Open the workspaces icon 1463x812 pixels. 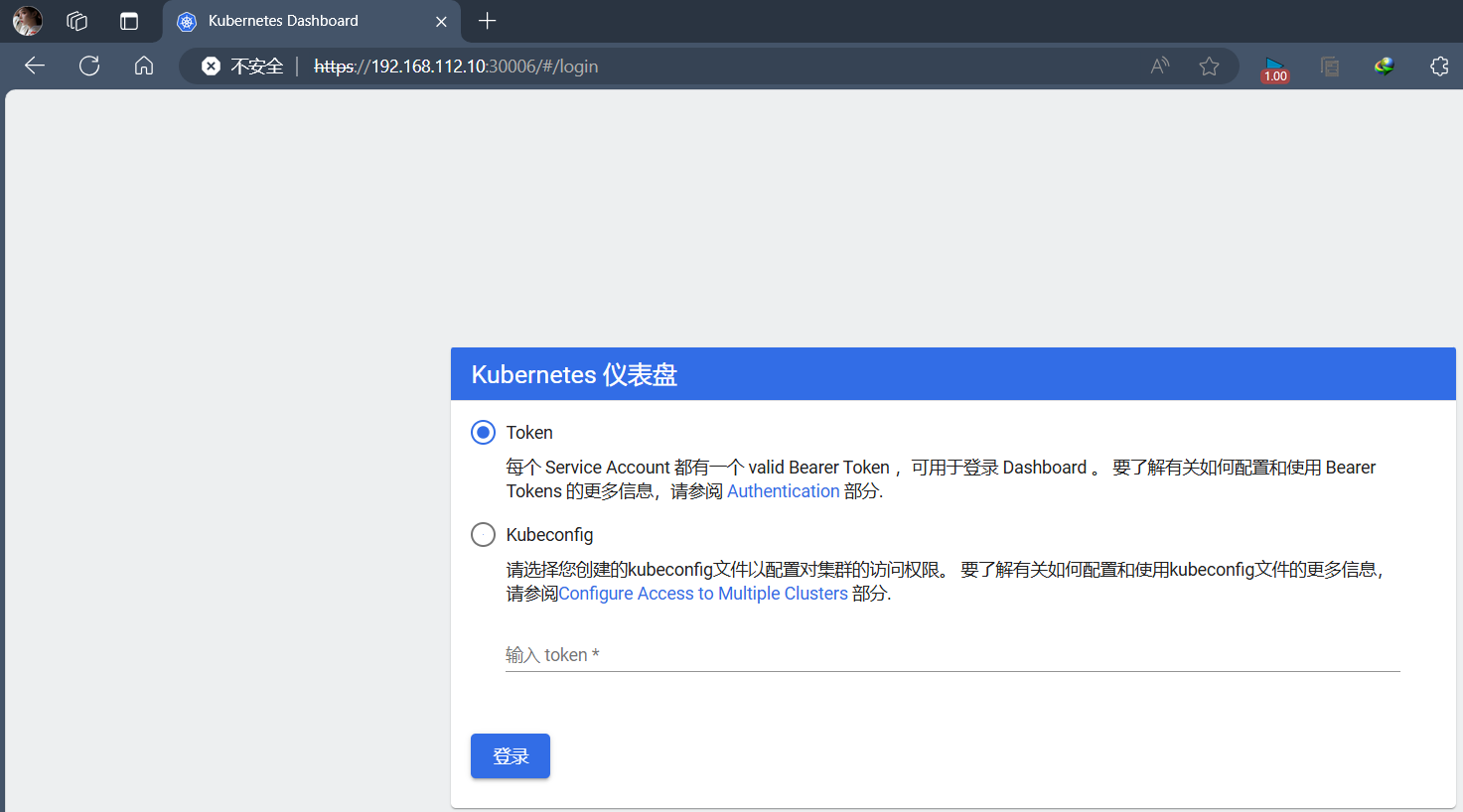click(77, 21)
